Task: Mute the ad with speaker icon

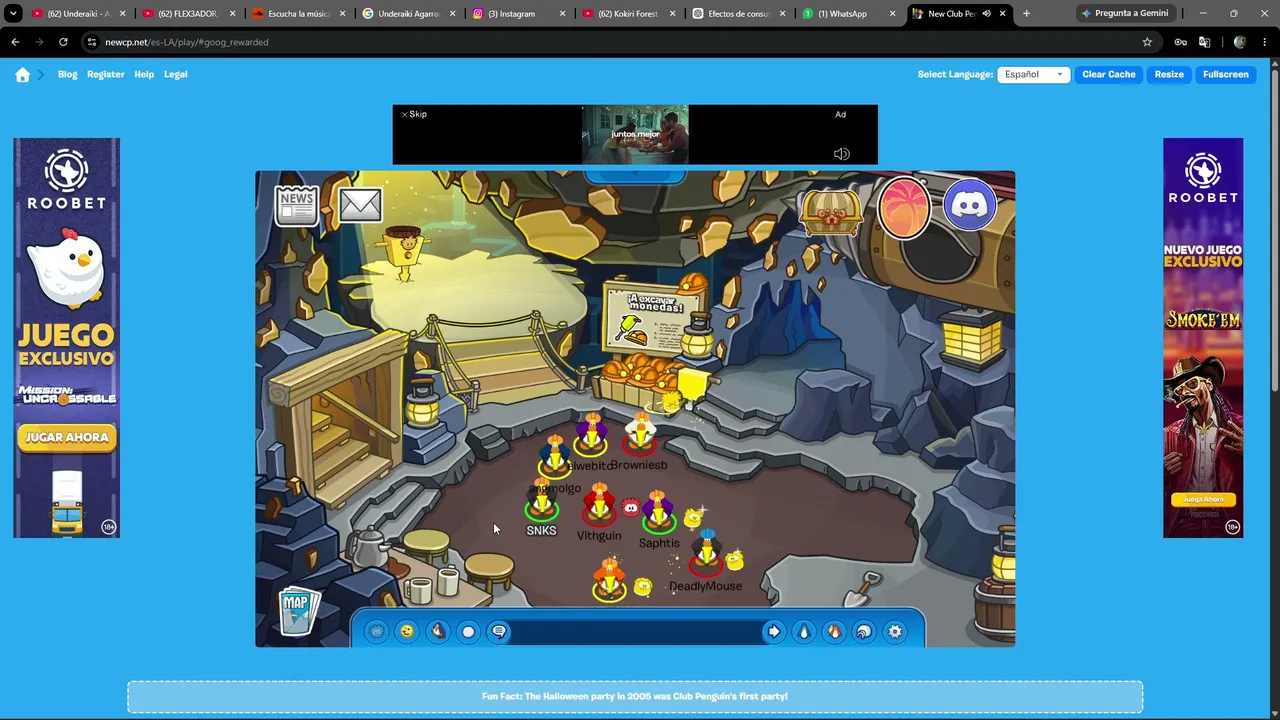Action: 842,154
